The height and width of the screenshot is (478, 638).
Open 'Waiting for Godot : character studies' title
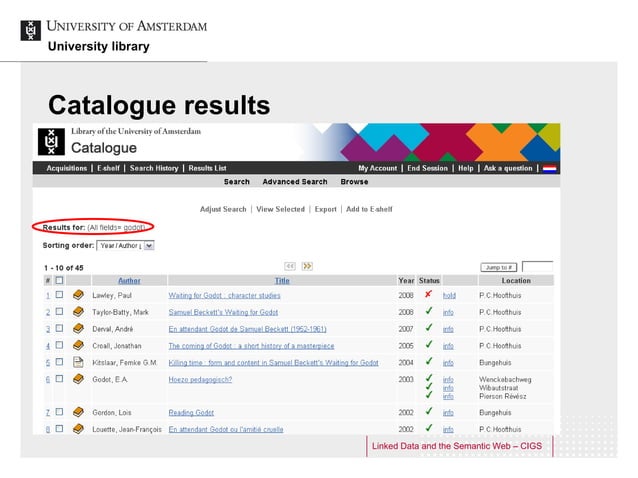(224, 296)
